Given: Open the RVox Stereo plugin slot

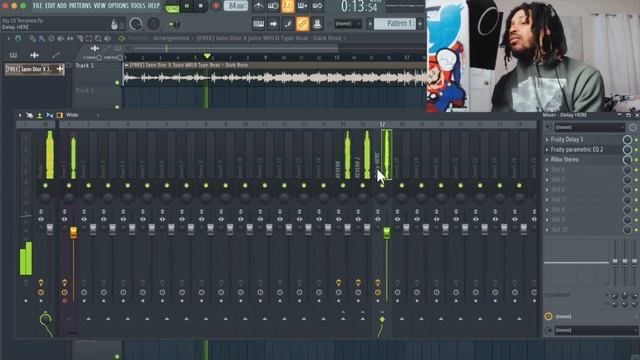Looking at the screenshot, I should click(565, 160).
